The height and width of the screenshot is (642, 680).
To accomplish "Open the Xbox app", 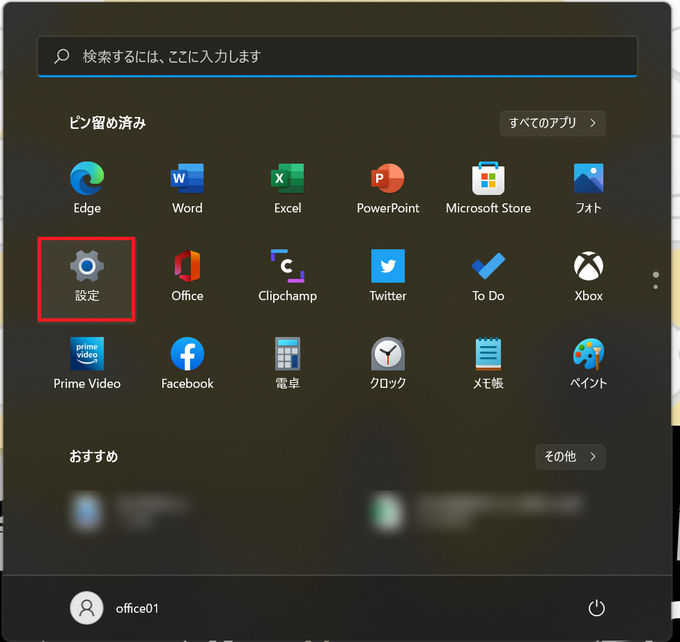I will 588,276.
